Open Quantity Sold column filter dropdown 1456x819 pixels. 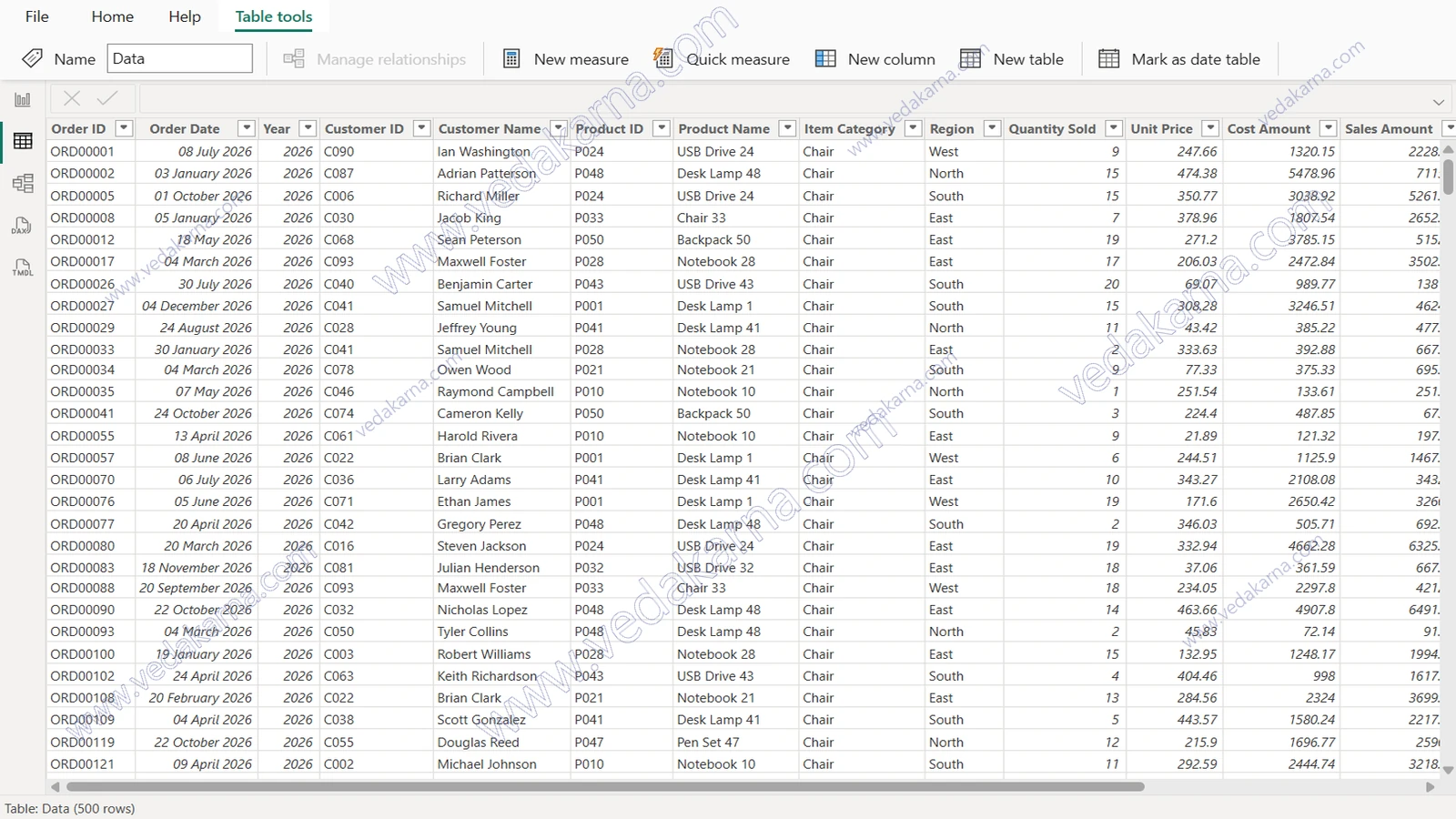click(1114, 128)
